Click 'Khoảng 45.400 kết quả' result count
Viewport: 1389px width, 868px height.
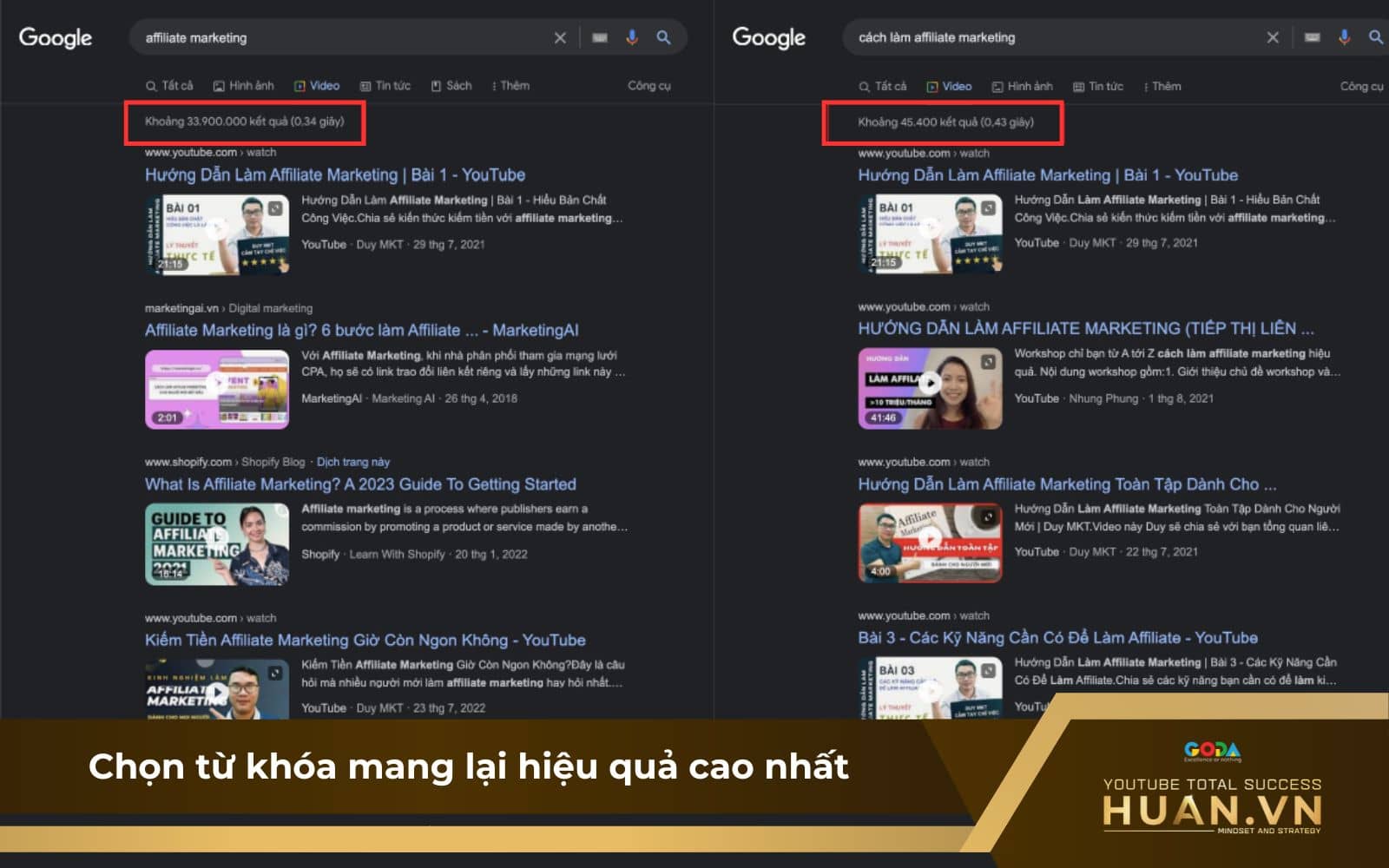click(x=945, y=122)
